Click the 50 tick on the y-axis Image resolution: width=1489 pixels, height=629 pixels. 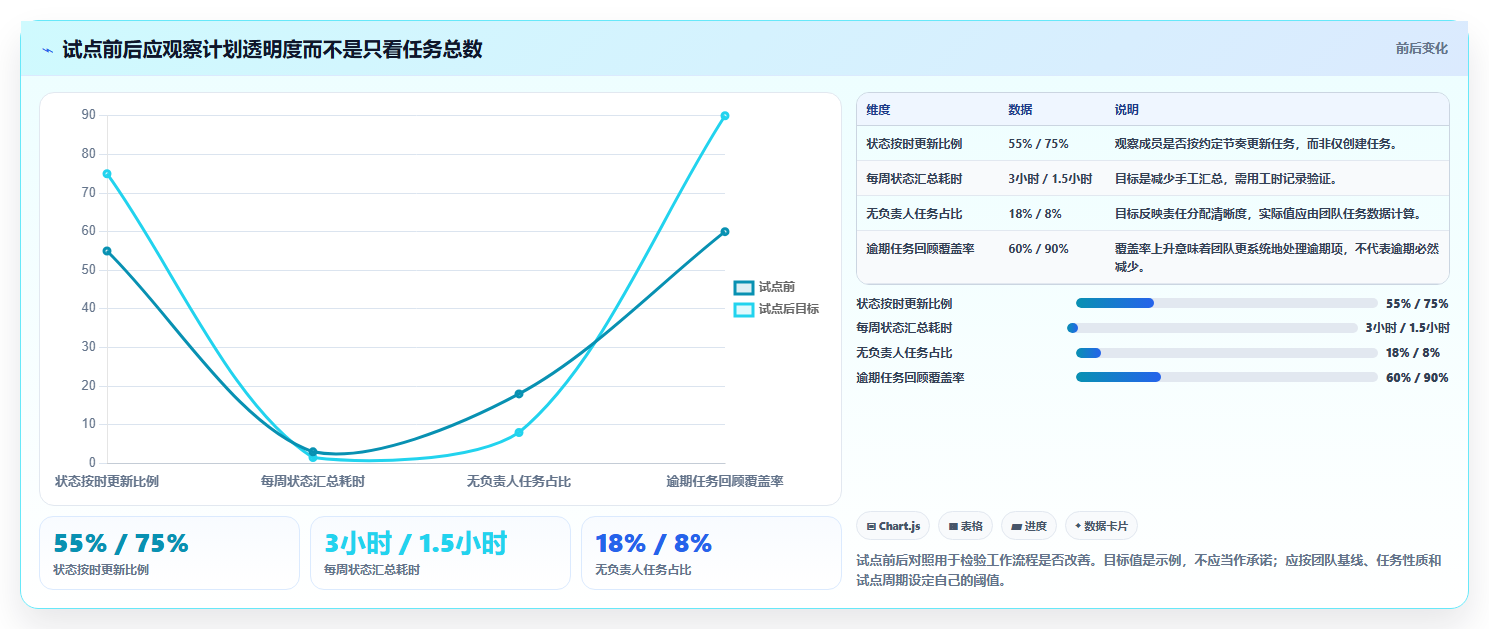pyautogui.click(x=89, y=270)
